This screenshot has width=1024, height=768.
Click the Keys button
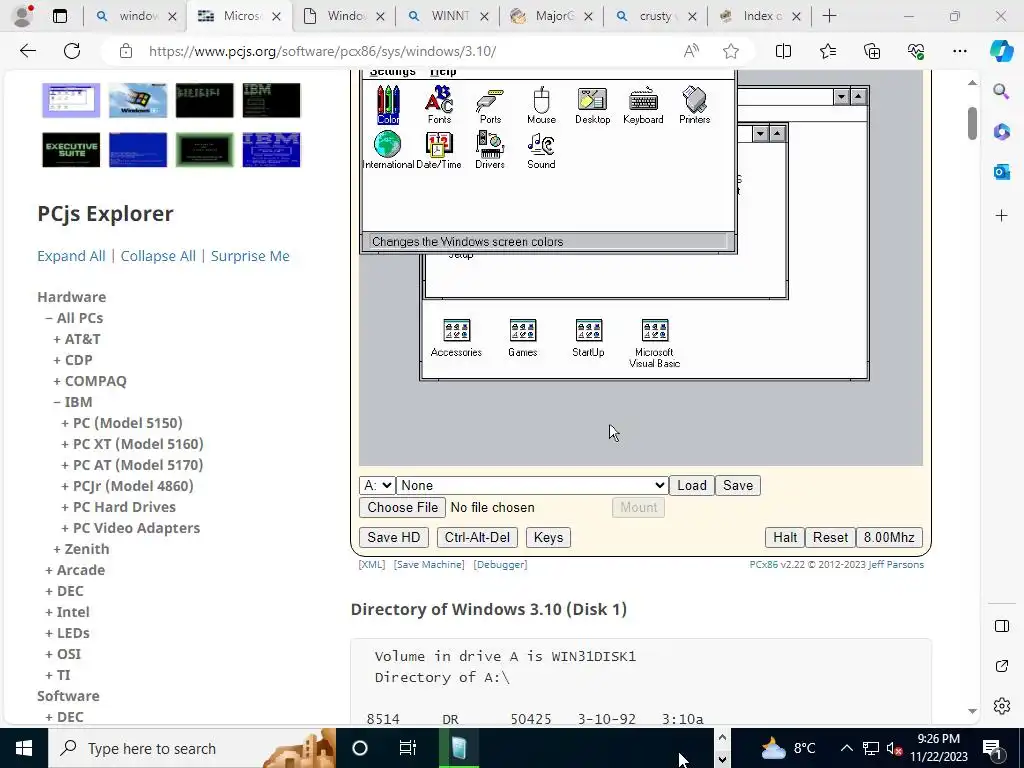(548, 537)
